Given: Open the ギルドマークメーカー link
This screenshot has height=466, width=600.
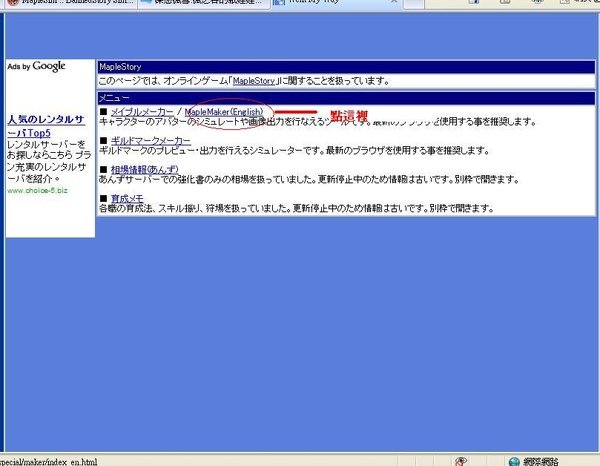Looking at the screenshot, I should [150, 140].
